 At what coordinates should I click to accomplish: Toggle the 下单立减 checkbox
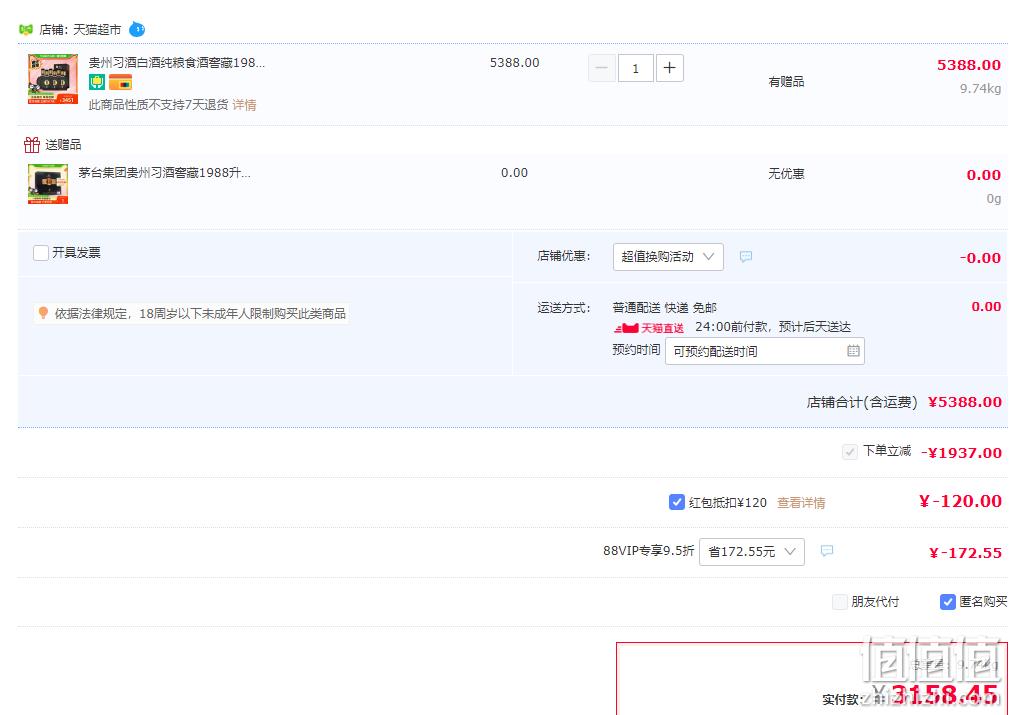pyautogui.click(x=850, y=452)
